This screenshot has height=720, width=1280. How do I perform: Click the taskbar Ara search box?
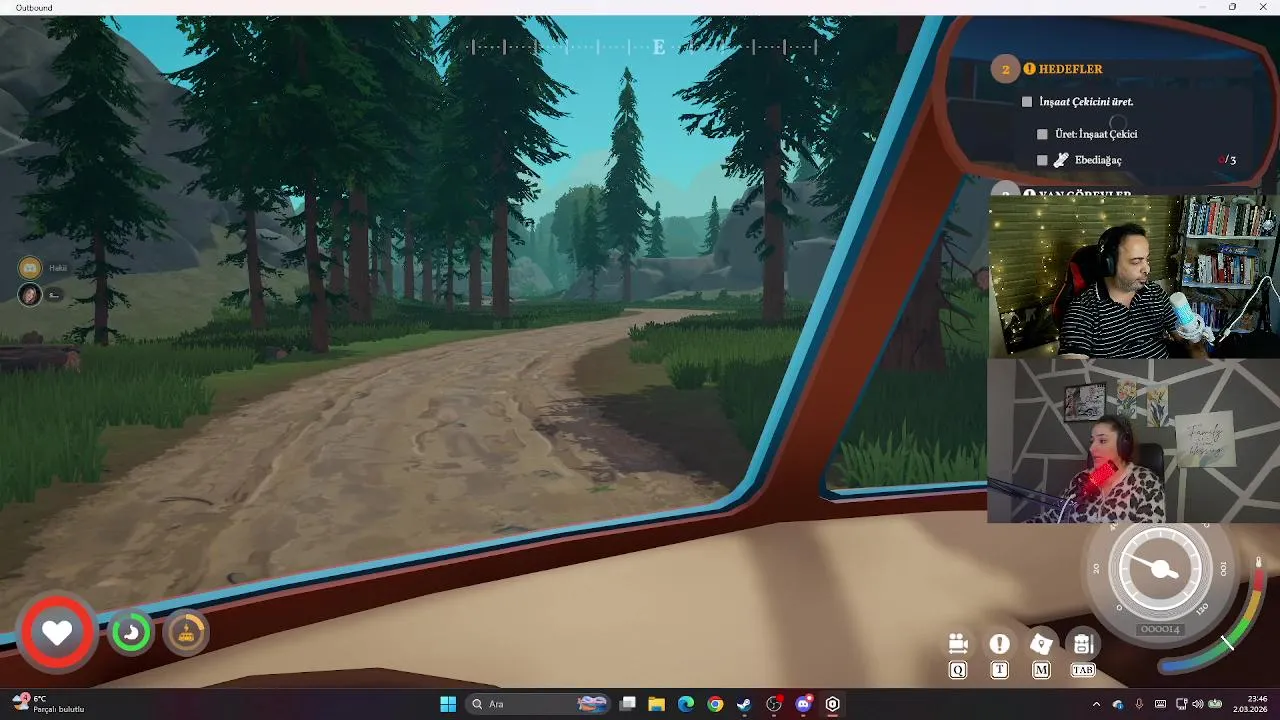click(539, 704)
